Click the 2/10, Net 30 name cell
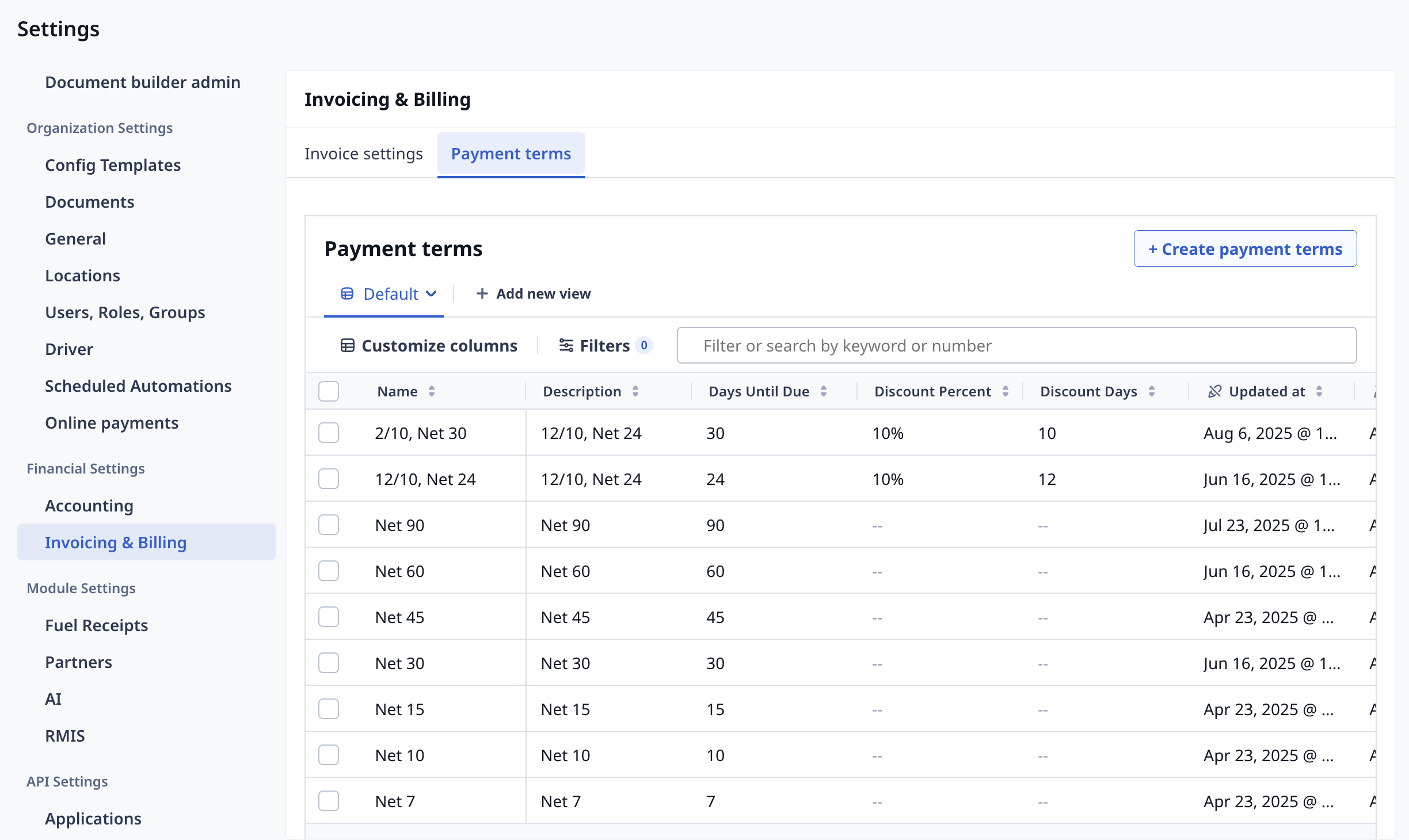Screen dimensions: 1409x840 [x=421, y=433]
